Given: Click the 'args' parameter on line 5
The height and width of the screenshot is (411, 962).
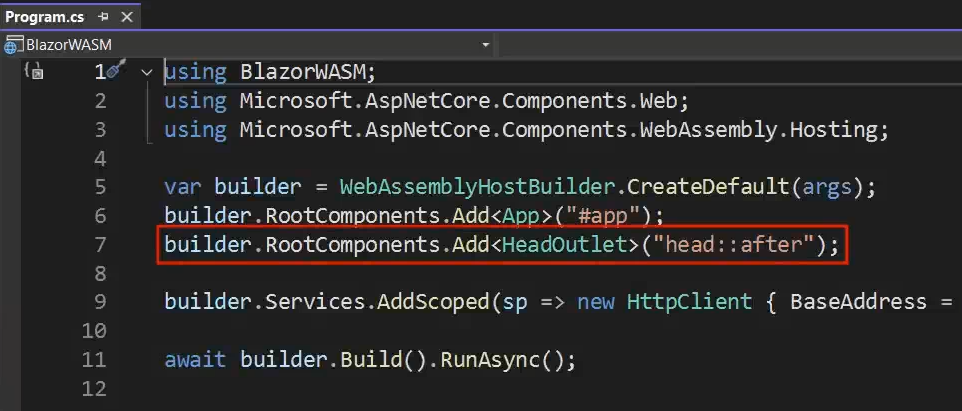Looking at the screenshot, I should (x=826, y=187).
